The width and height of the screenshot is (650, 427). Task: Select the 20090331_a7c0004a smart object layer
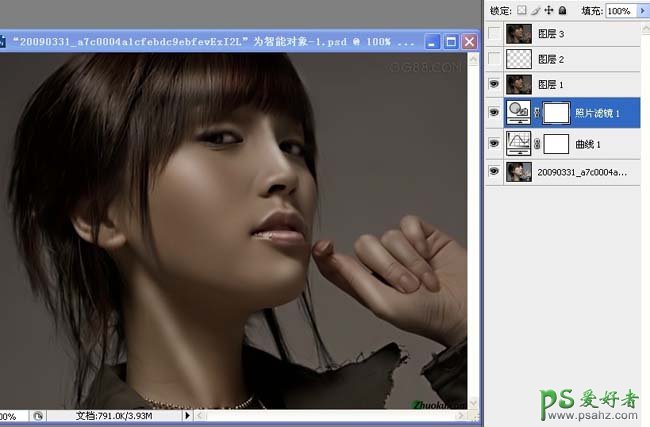(580, 172)
